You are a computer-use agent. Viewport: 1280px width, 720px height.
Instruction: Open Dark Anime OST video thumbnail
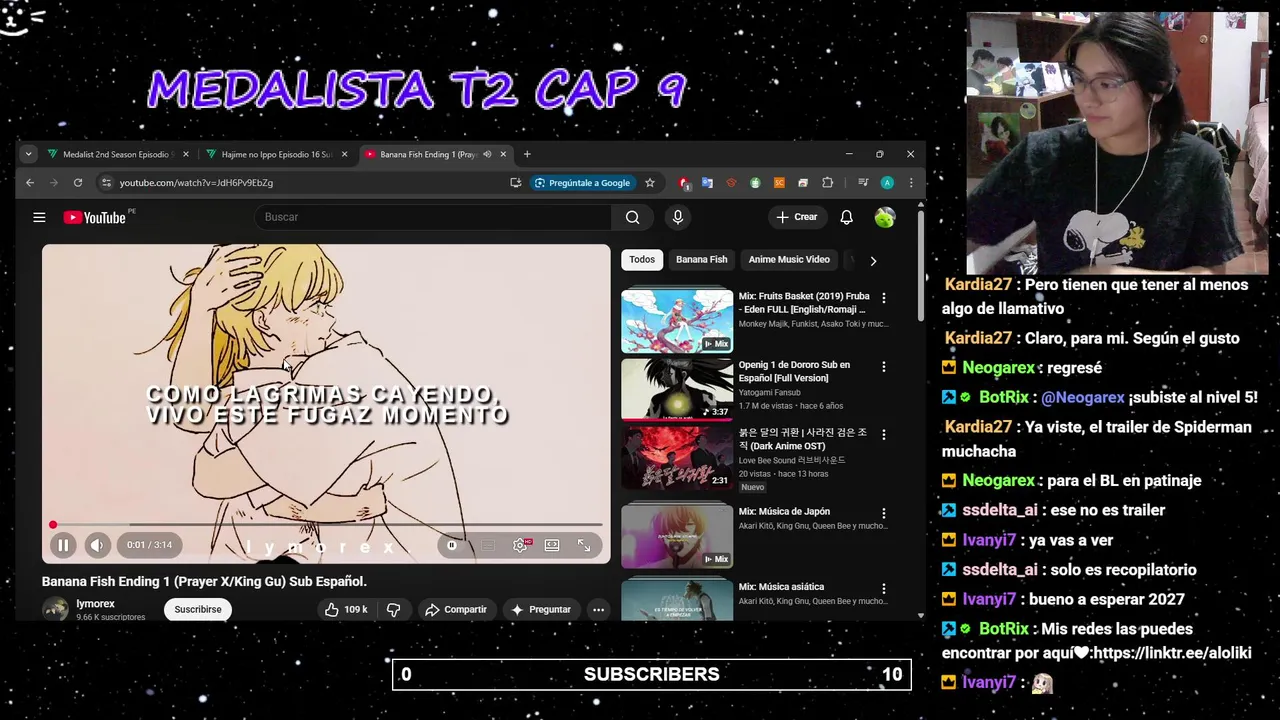point(677,457)
